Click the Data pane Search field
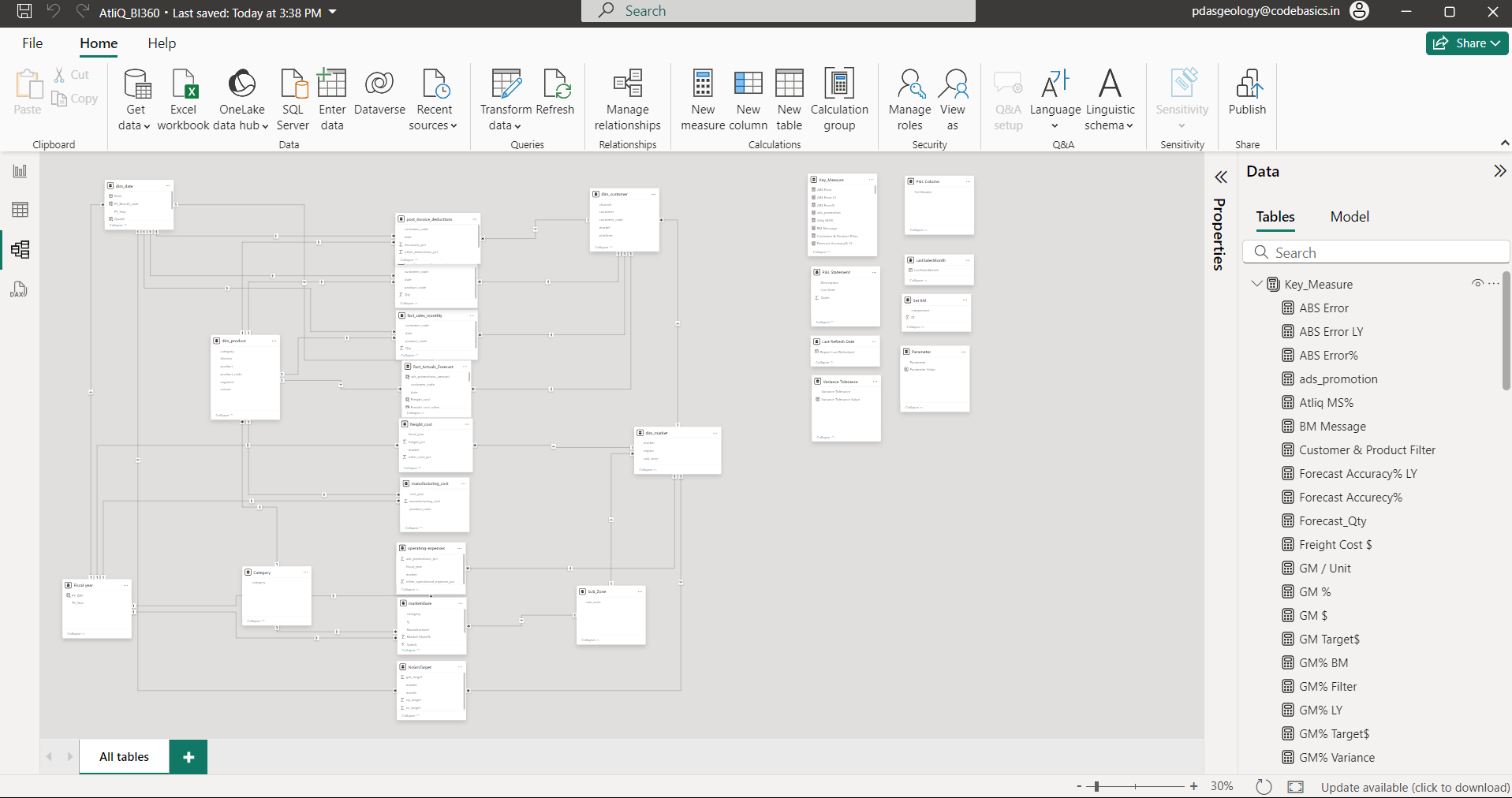 click(1376, 252)
